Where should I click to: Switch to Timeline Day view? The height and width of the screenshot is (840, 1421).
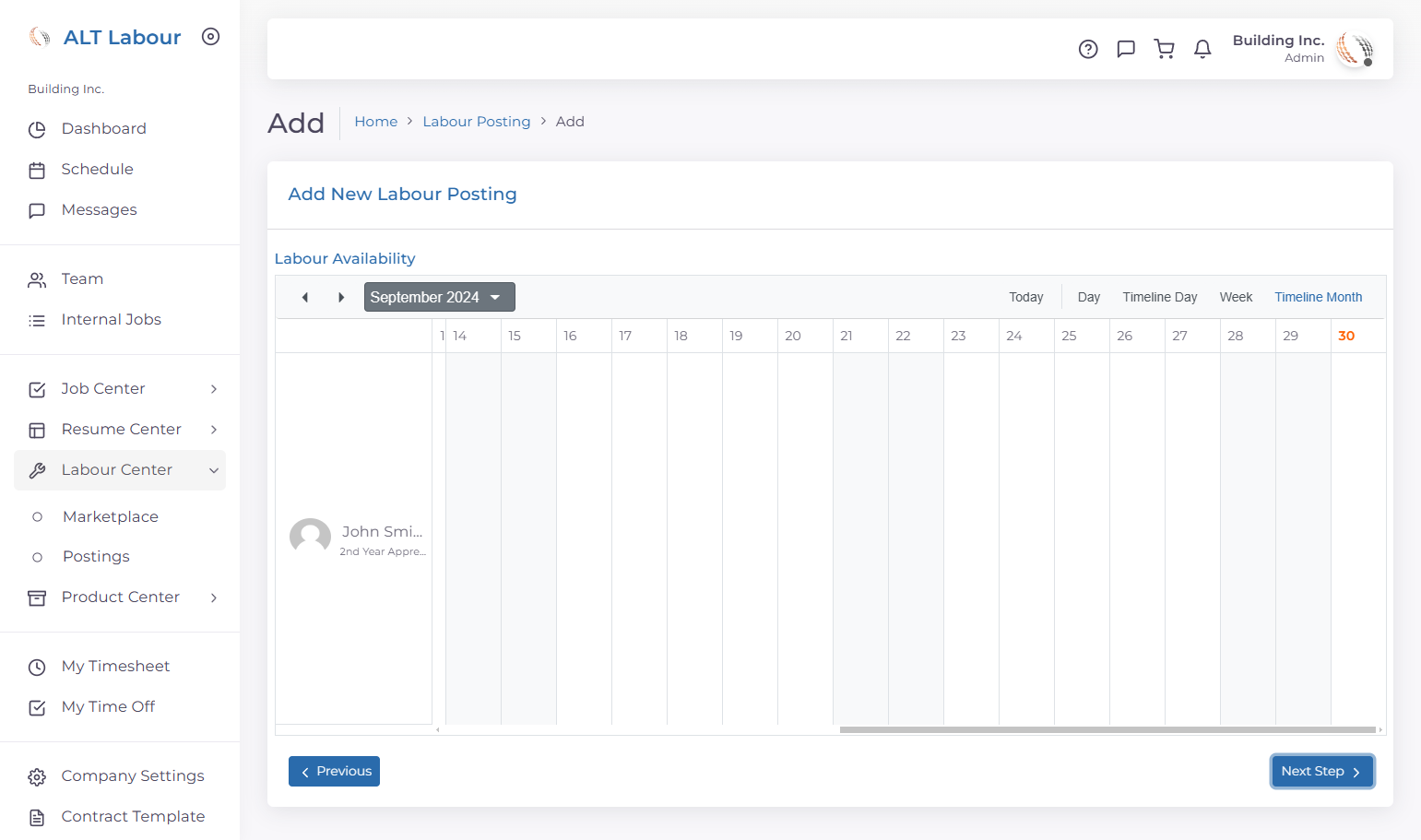click(x=1160, y=297)
